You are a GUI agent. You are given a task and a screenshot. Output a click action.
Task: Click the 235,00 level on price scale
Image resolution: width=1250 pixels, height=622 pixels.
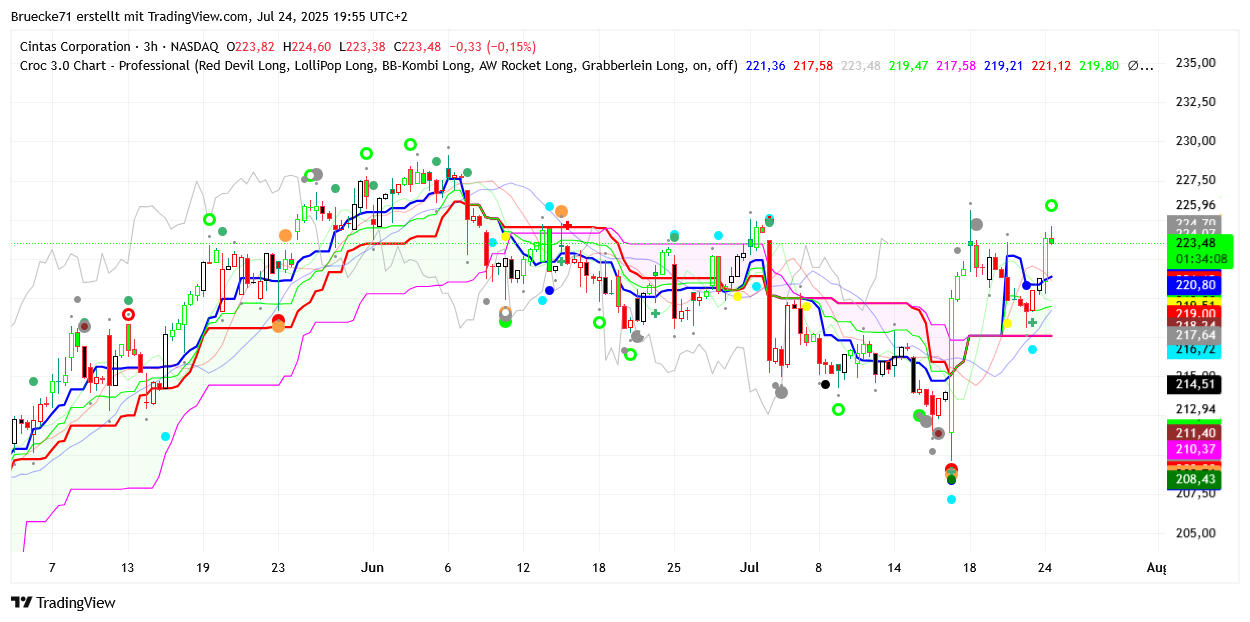tap(1194, 62)
